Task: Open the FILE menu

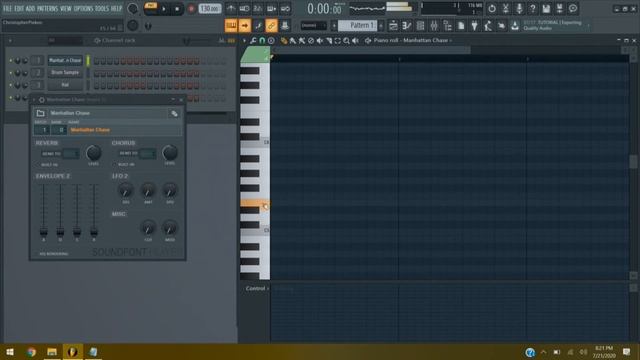Action: (8, 8)
